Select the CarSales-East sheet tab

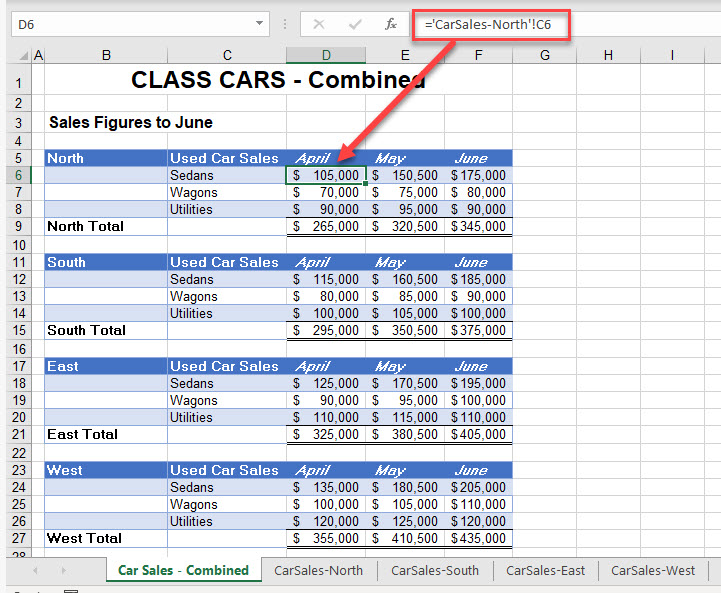coord(545,570)
